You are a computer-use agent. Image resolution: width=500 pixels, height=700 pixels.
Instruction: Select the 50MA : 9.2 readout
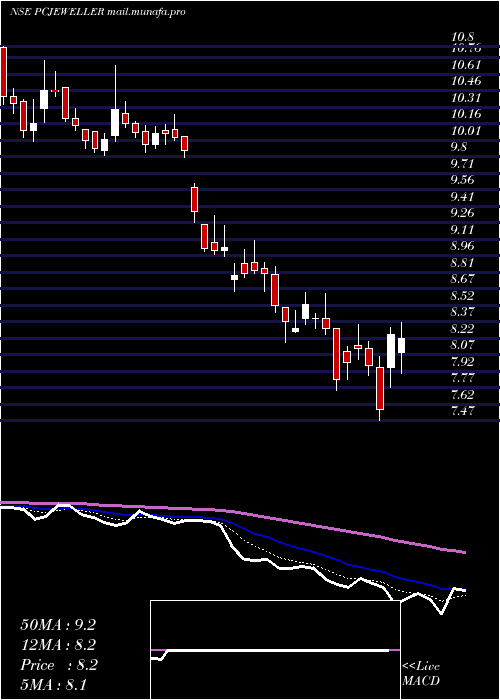[58, 625]
